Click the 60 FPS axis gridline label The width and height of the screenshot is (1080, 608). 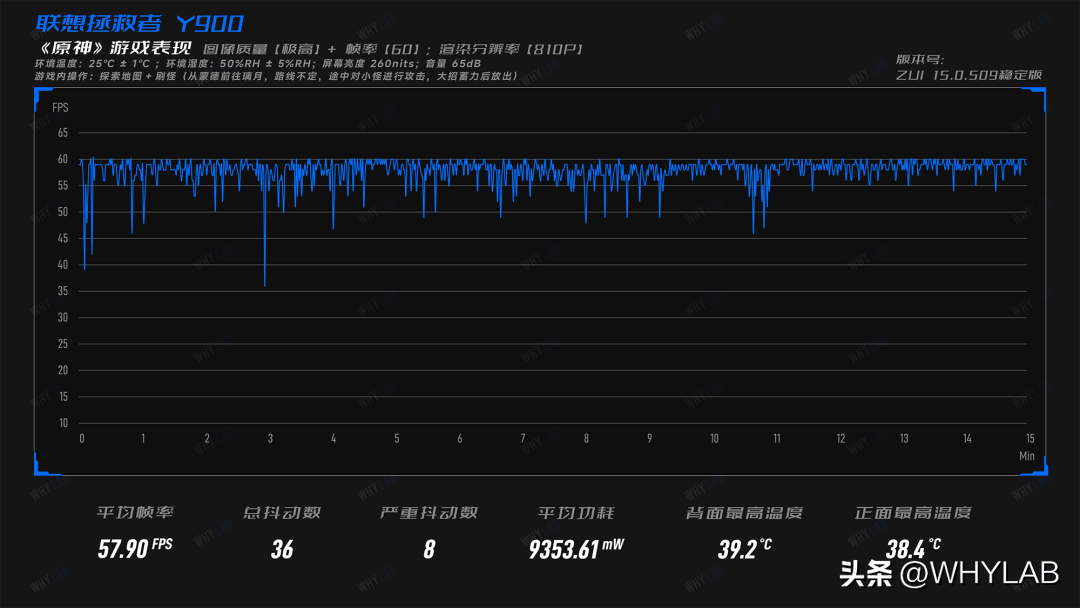(x=63, y=159)
